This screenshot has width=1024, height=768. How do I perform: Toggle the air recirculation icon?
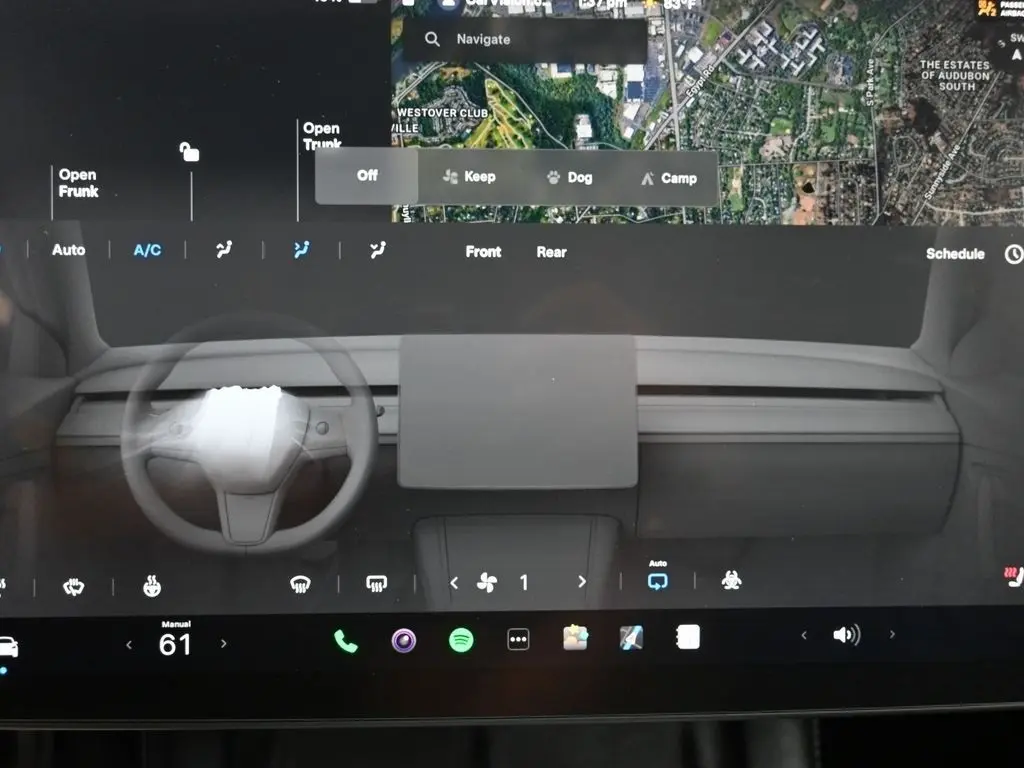tap(657, 580)
